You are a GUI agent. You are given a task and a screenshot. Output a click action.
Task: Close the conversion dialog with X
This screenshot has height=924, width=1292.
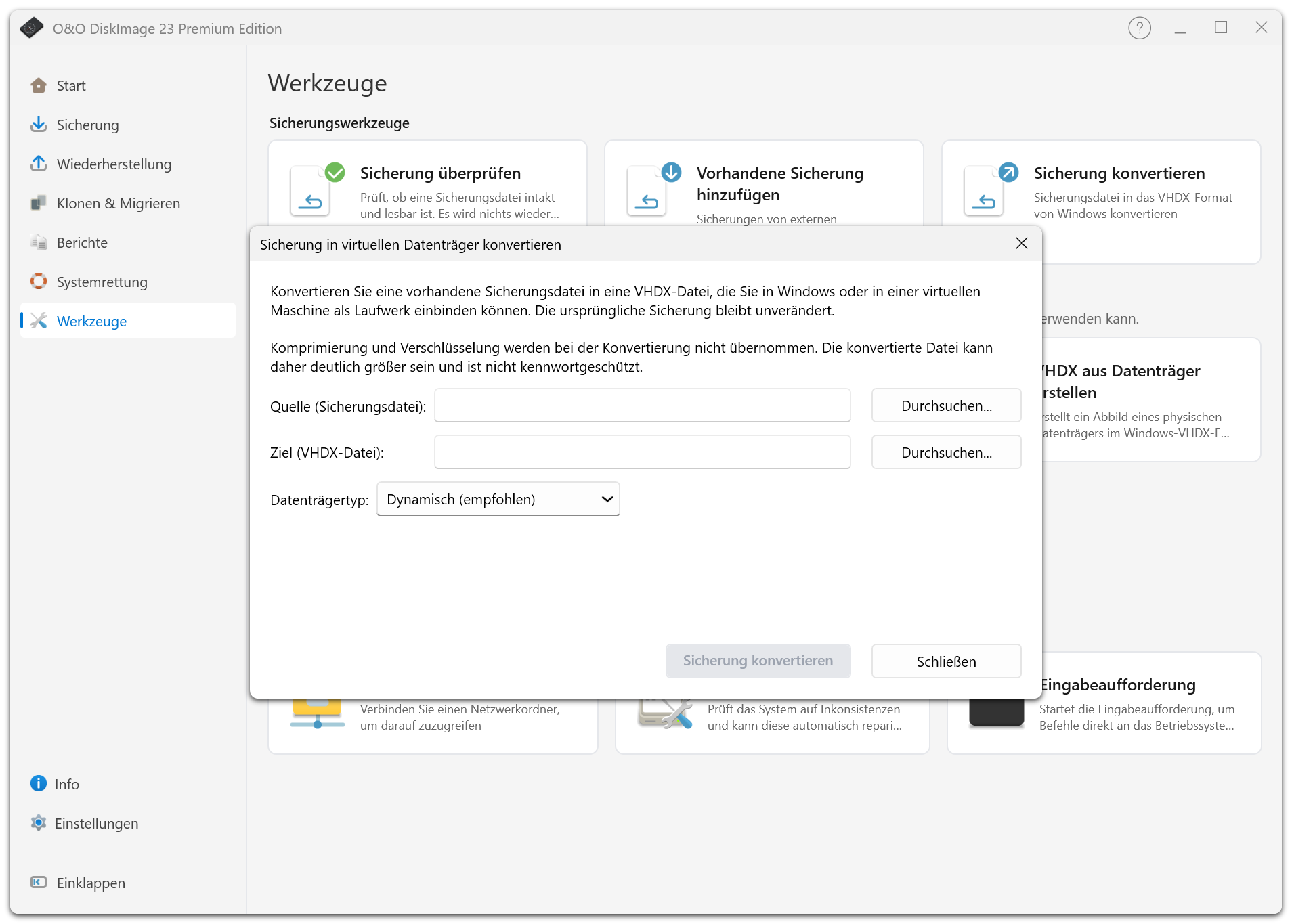click(1021, 244)
